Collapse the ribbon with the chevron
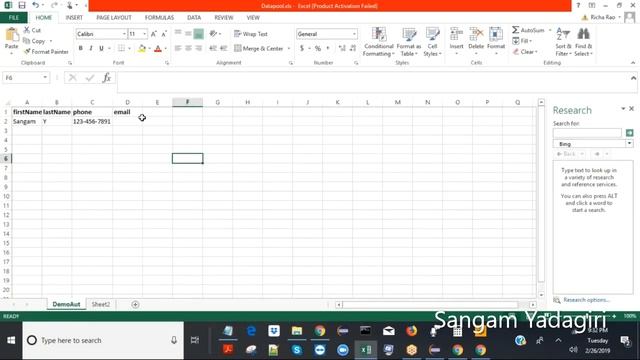The width and height of the screenshot is (640, 360). pos(633,63)
